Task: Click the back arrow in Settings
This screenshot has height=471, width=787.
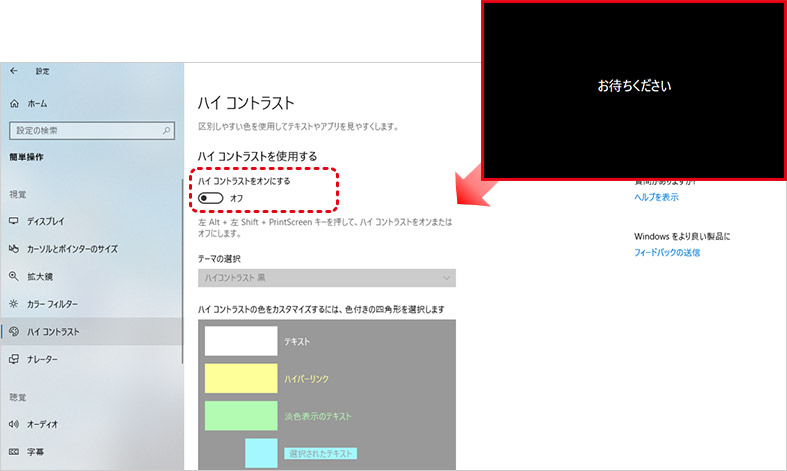Action: point(13,71)
